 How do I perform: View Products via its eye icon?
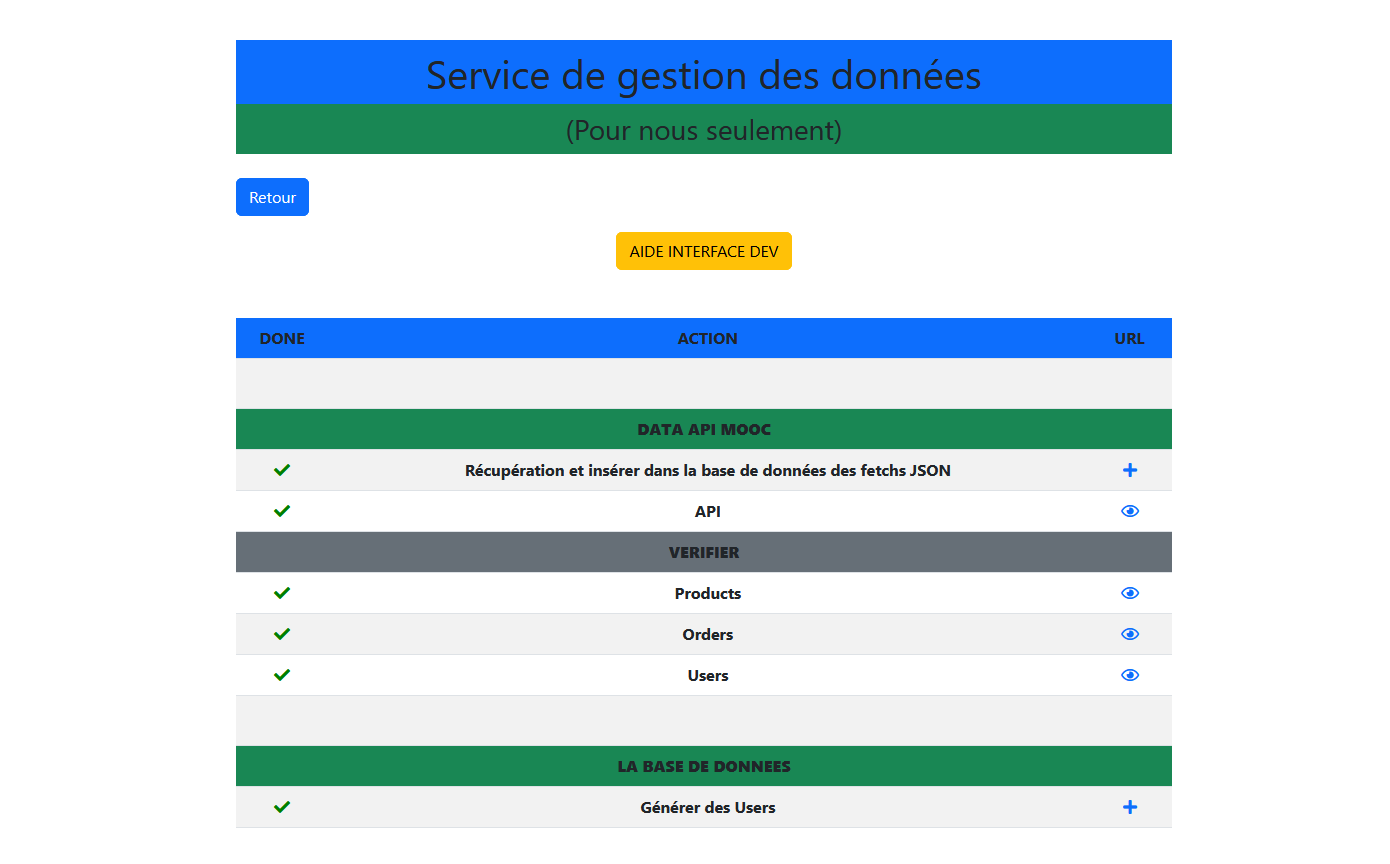point(1130,593)
